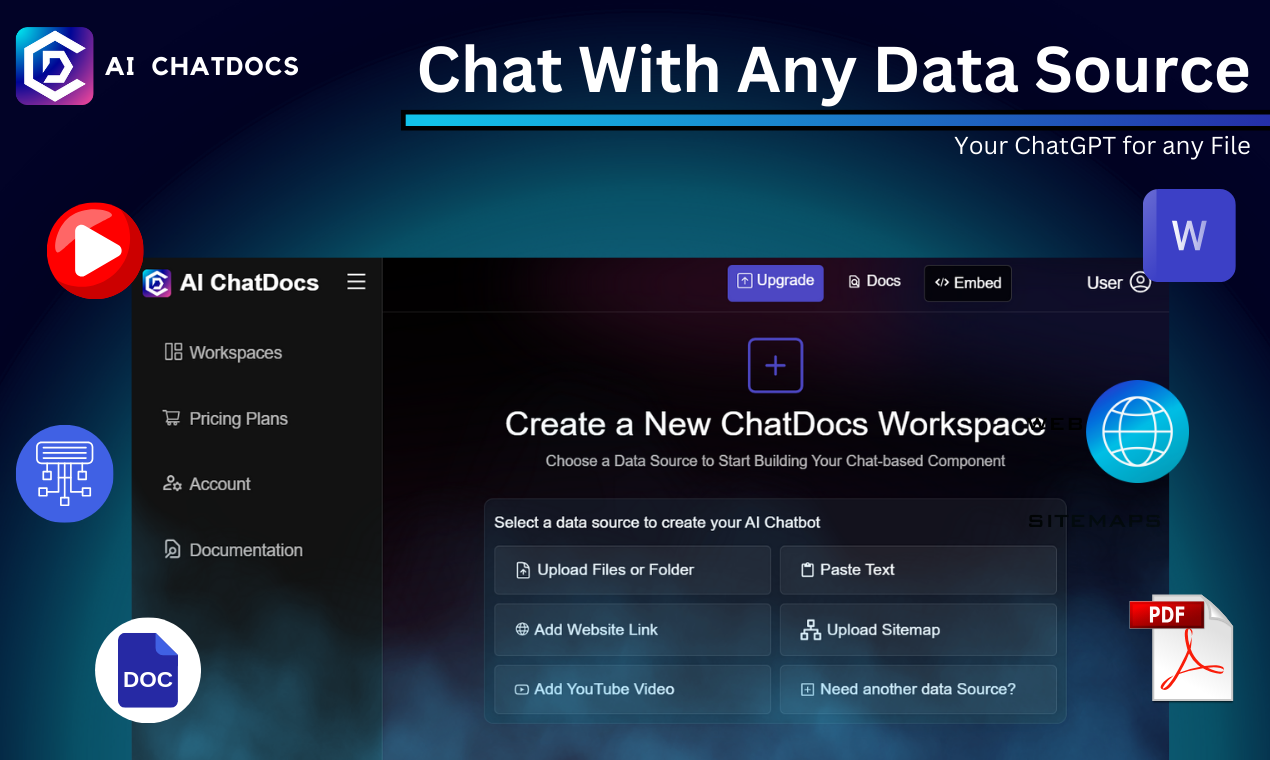Click the round DOC file icon
The height and width of the screenshot is (760, 1270).
pyautogui.click(x=148, y=670)
